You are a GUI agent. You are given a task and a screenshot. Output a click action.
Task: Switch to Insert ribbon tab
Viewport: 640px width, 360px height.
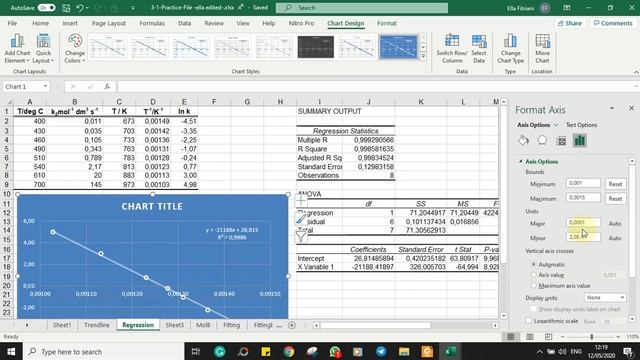[70, 23]
